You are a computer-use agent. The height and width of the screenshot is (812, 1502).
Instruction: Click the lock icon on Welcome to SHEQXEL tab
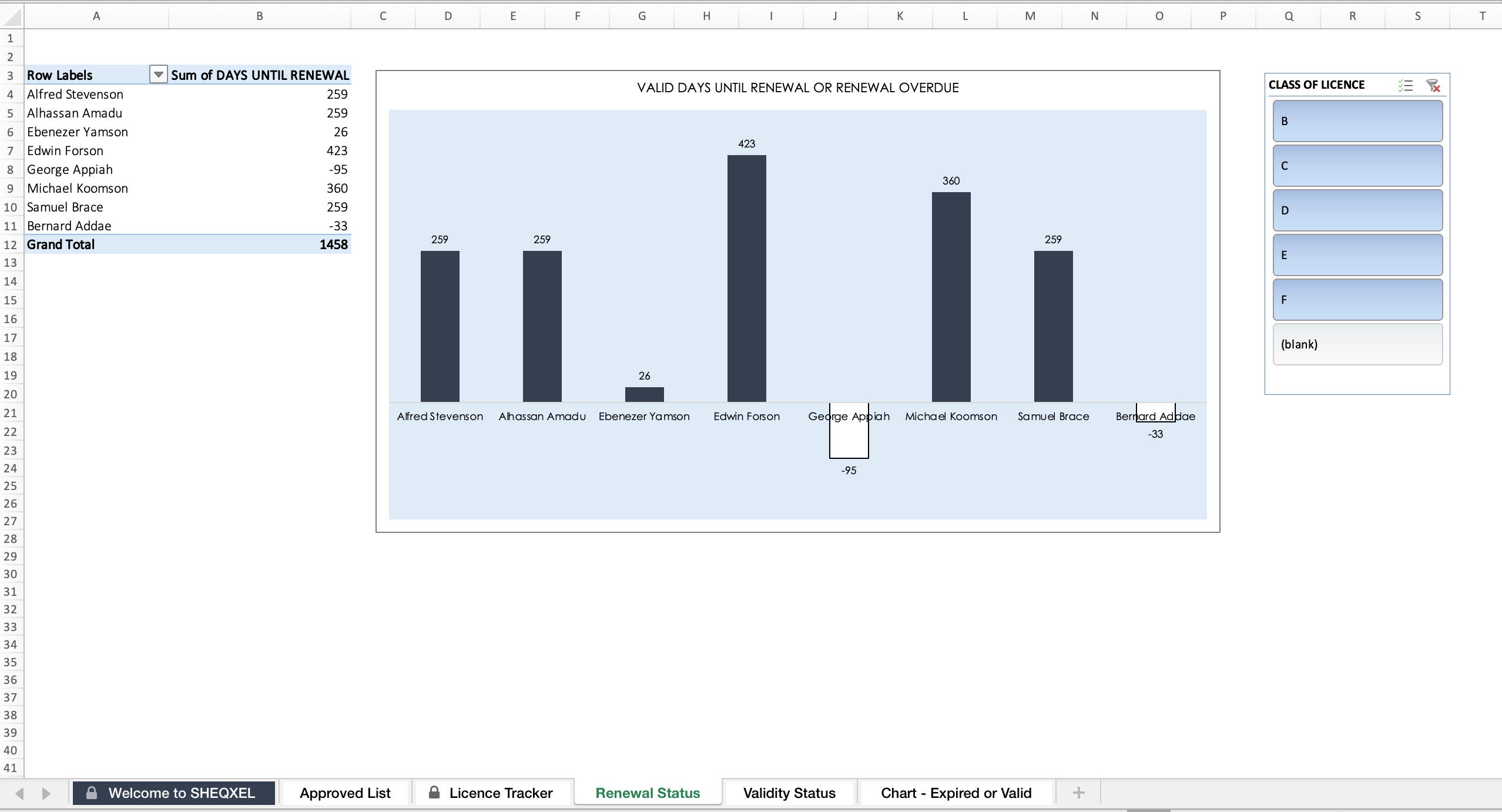coord(92,792)
